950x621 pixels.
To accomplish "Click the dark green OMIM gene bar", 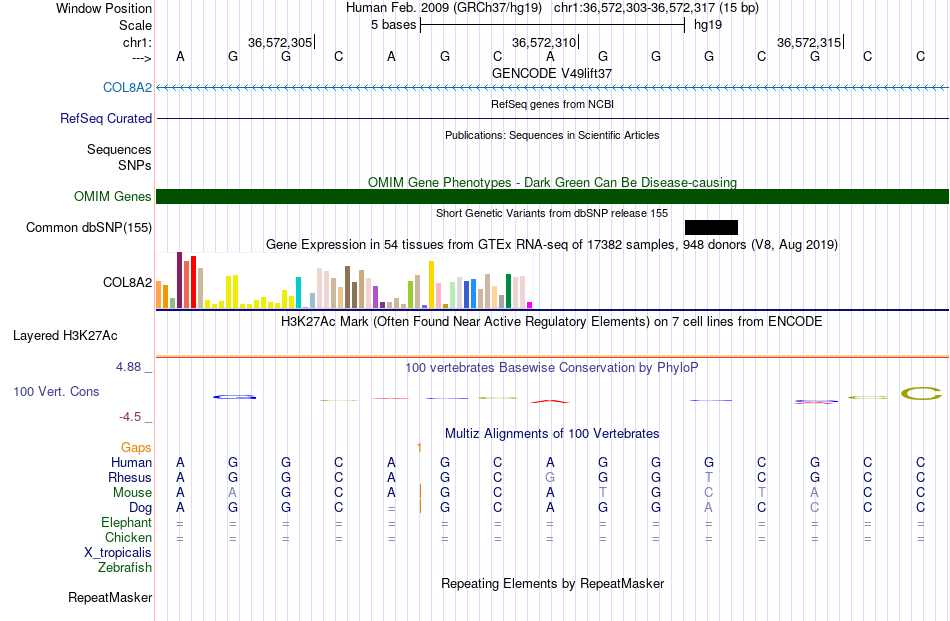I will 553,196.
